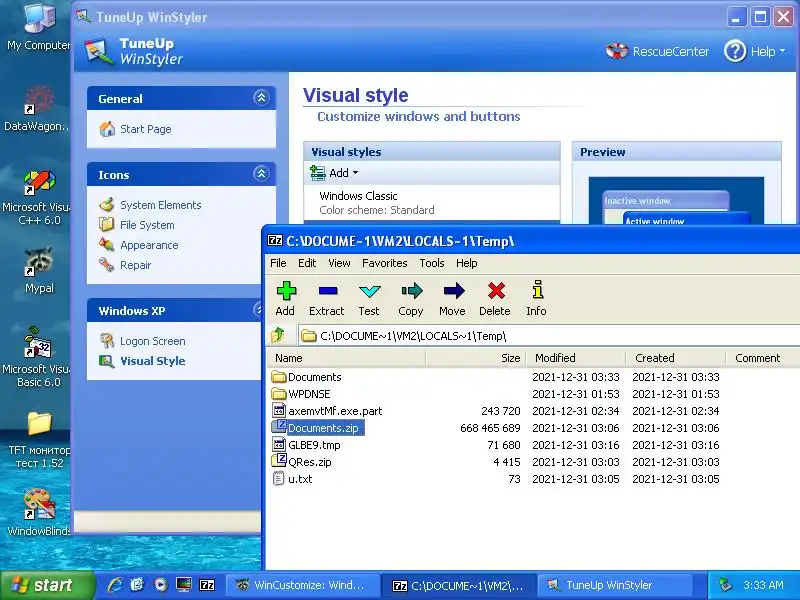Screen dimensions: 800x600
Task: Open WindowBlinds desktop shortcut
Action: pos(39,512)
